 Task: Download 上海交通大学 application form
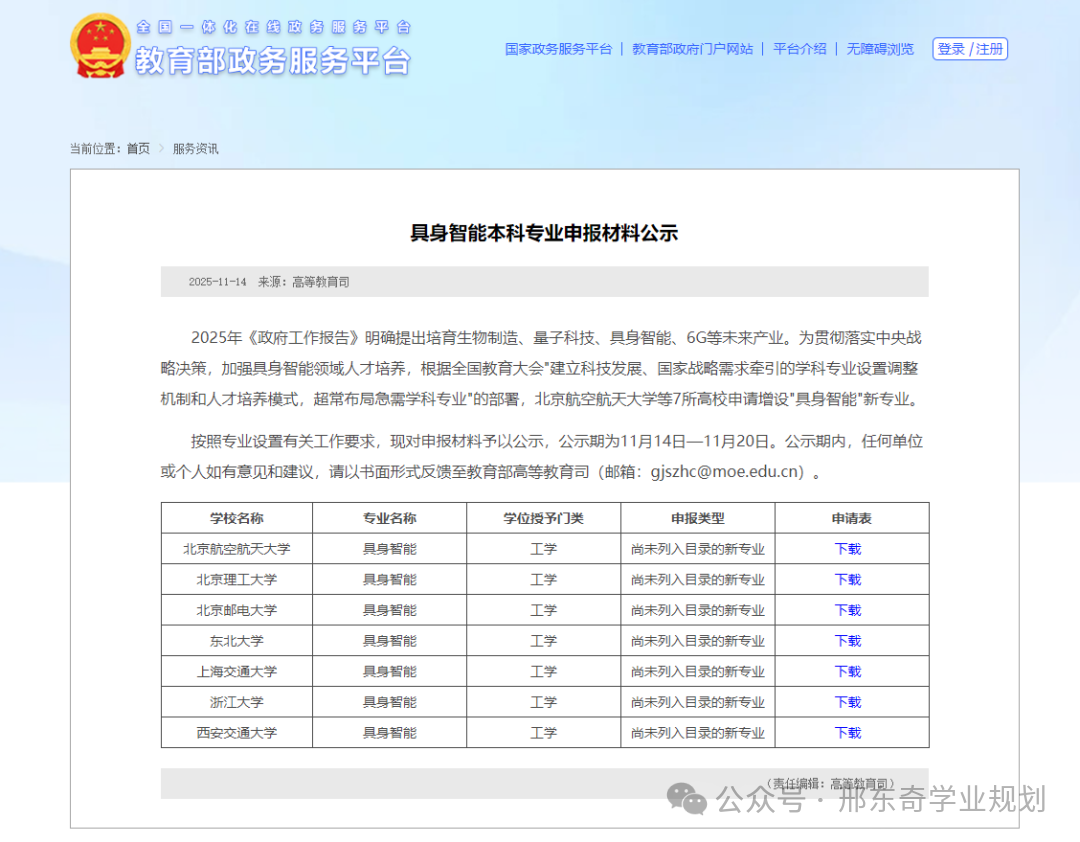pyautogui.click(x=848, y=672)
